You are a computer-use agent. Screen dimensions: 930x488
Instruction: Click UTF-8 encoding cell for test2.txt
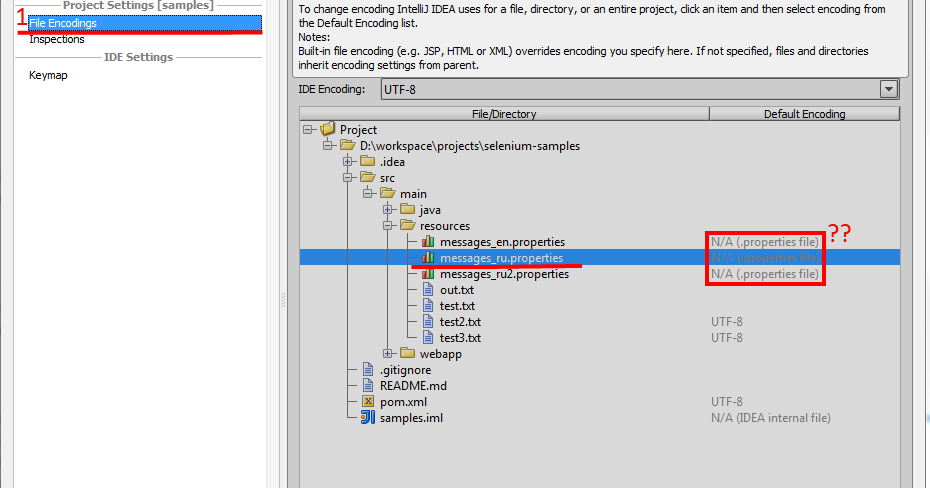pos(727,322)
